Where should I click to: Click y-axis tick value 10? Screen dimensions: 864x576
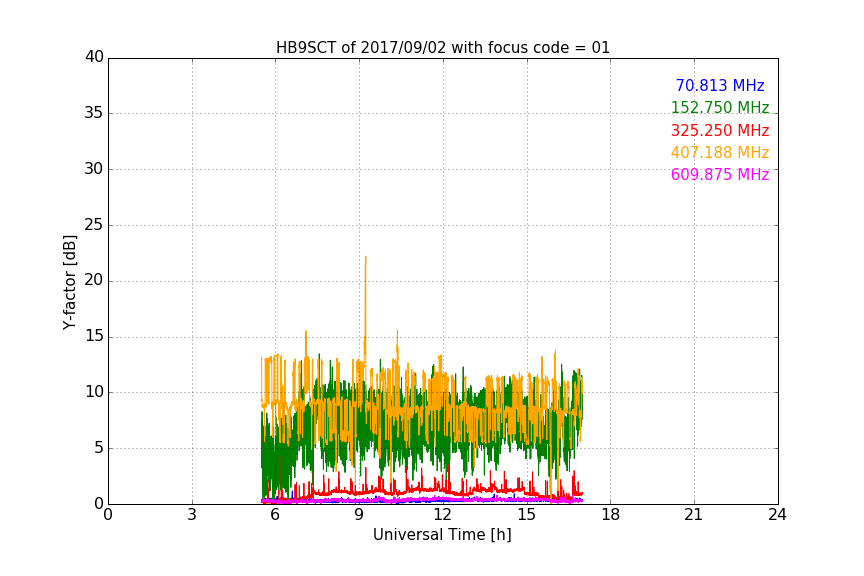(x=94, y=392)
